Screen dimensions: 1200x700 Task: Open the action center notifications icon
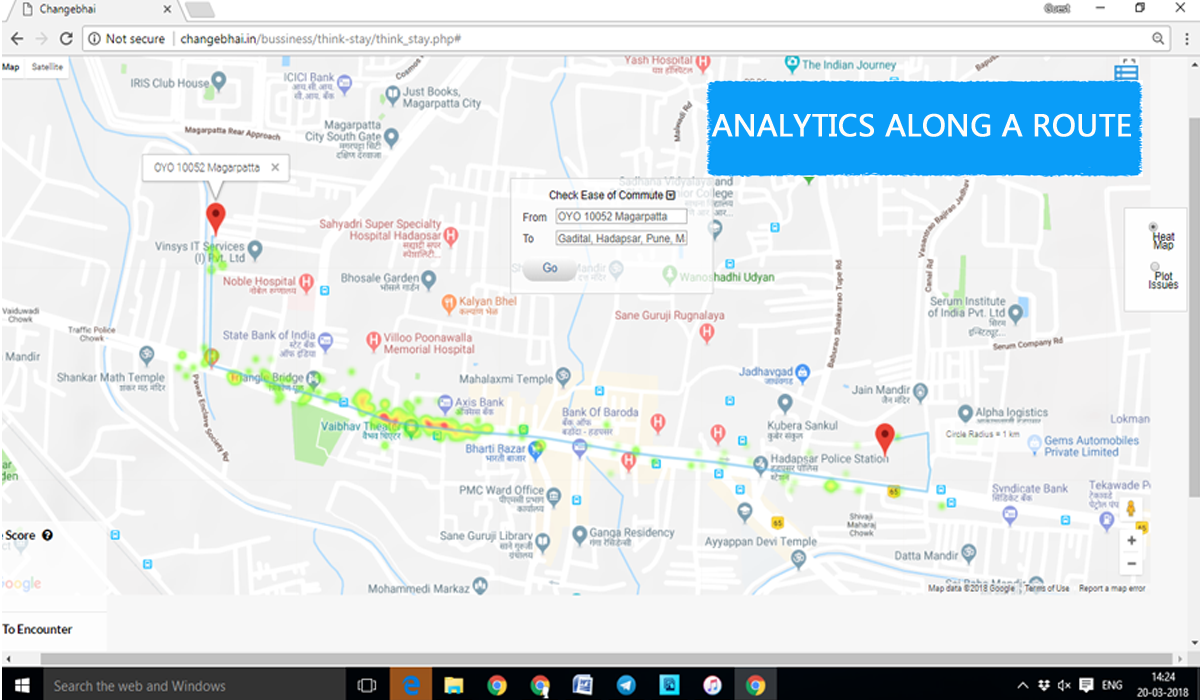pos(1087,685)
